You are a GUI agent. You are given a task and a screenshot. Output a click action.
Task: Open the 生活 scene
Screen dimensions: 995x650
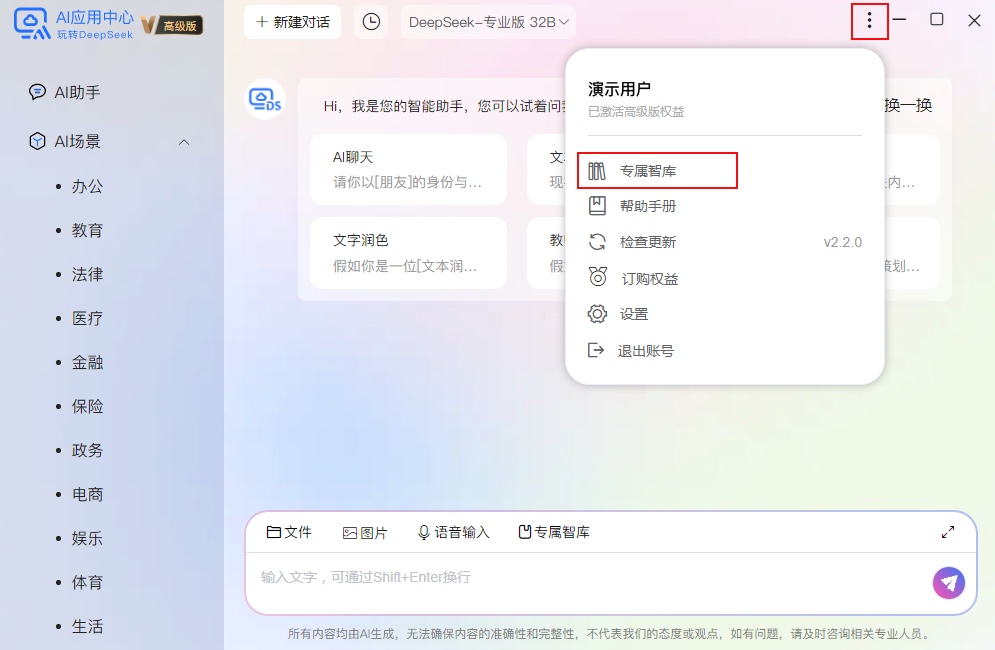click(88, 627)
